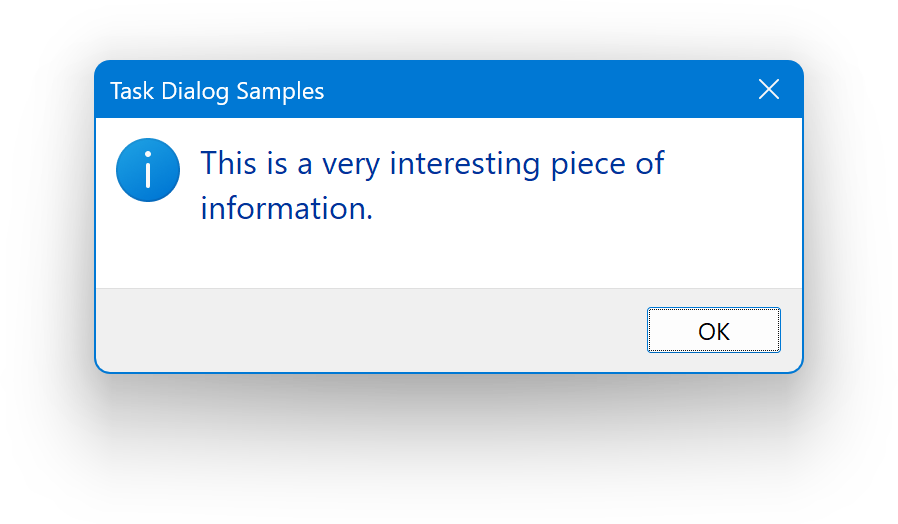Click the empty title bar area

[540, 90]
